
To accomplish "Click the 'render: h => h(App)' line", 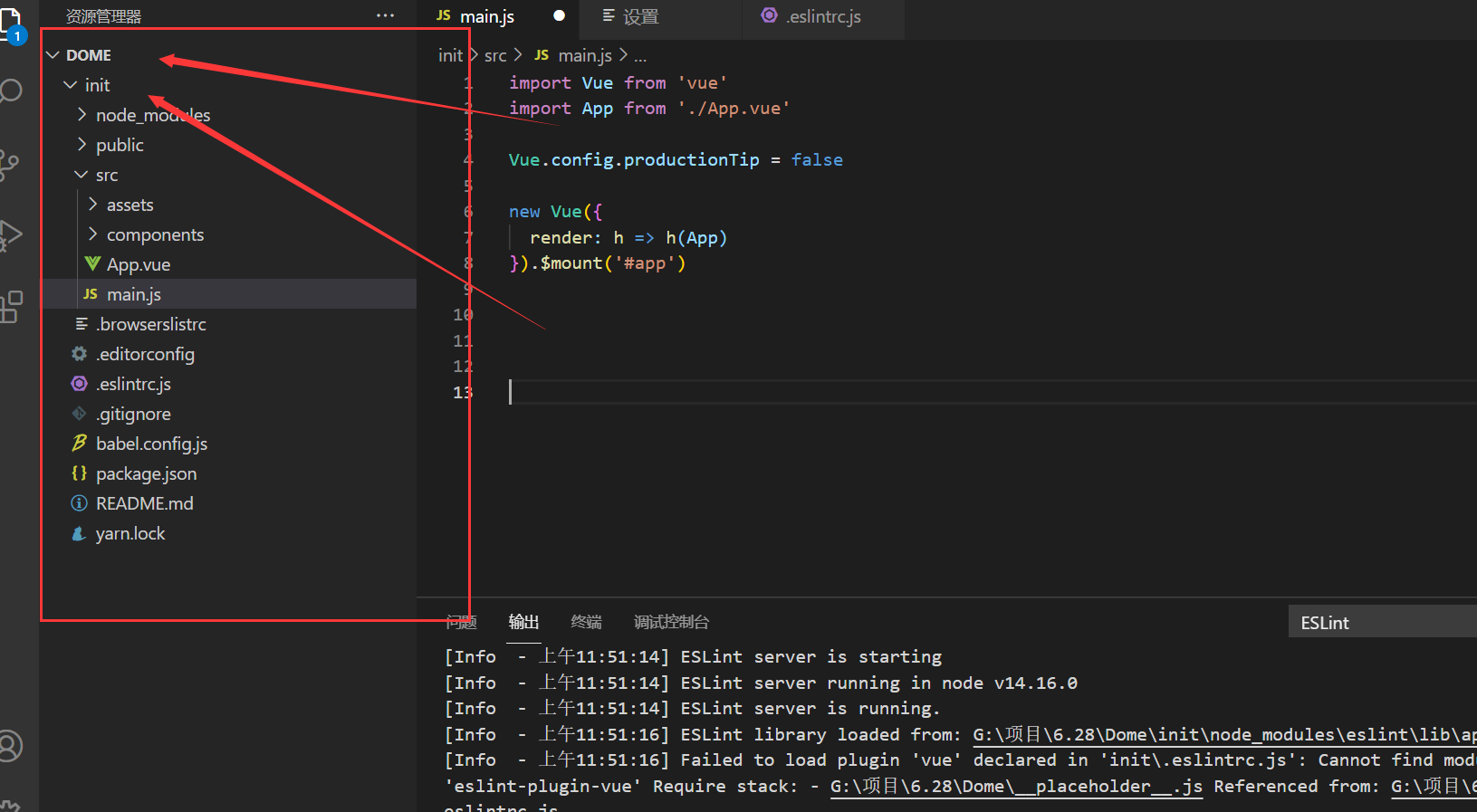I will point(628,237).
